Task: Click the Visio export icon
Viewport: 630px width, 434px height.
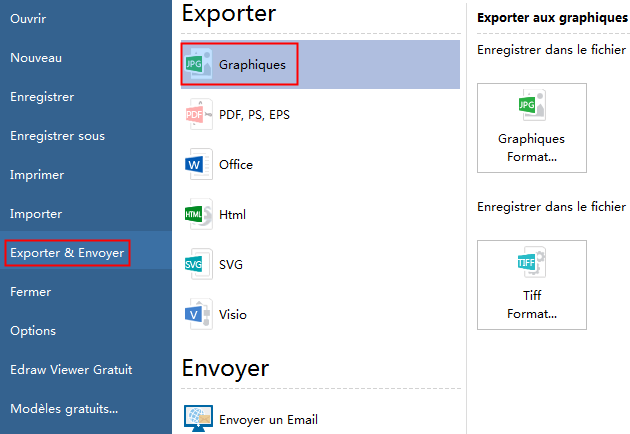Action: 198,314
